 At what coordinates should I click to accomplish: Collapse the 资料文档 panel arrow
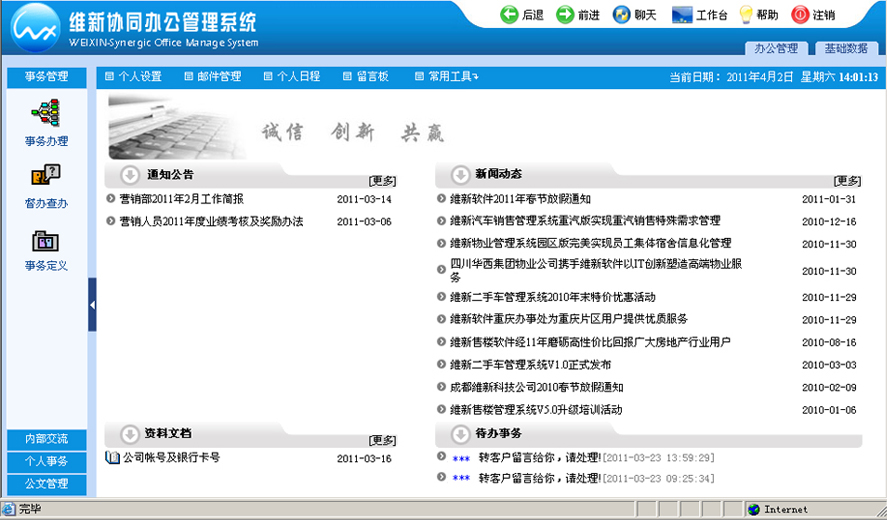point(130,434)
